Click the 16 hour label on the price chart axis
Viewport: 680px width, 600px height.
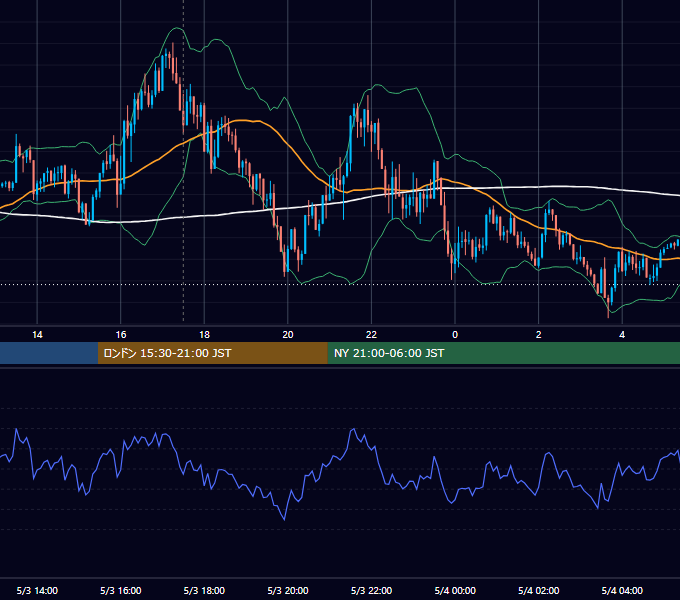121,335
